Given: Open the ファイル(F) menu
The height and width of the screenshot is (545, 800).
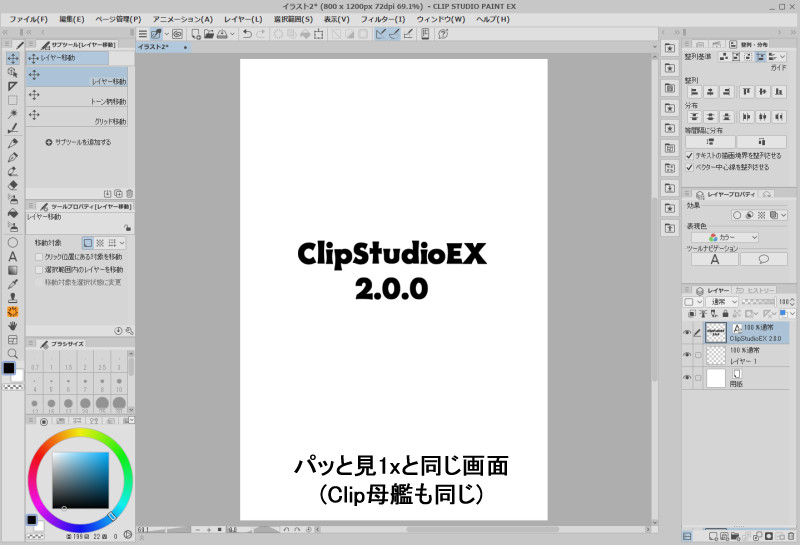Looking at the screenshot, I should tap(29, 19).
